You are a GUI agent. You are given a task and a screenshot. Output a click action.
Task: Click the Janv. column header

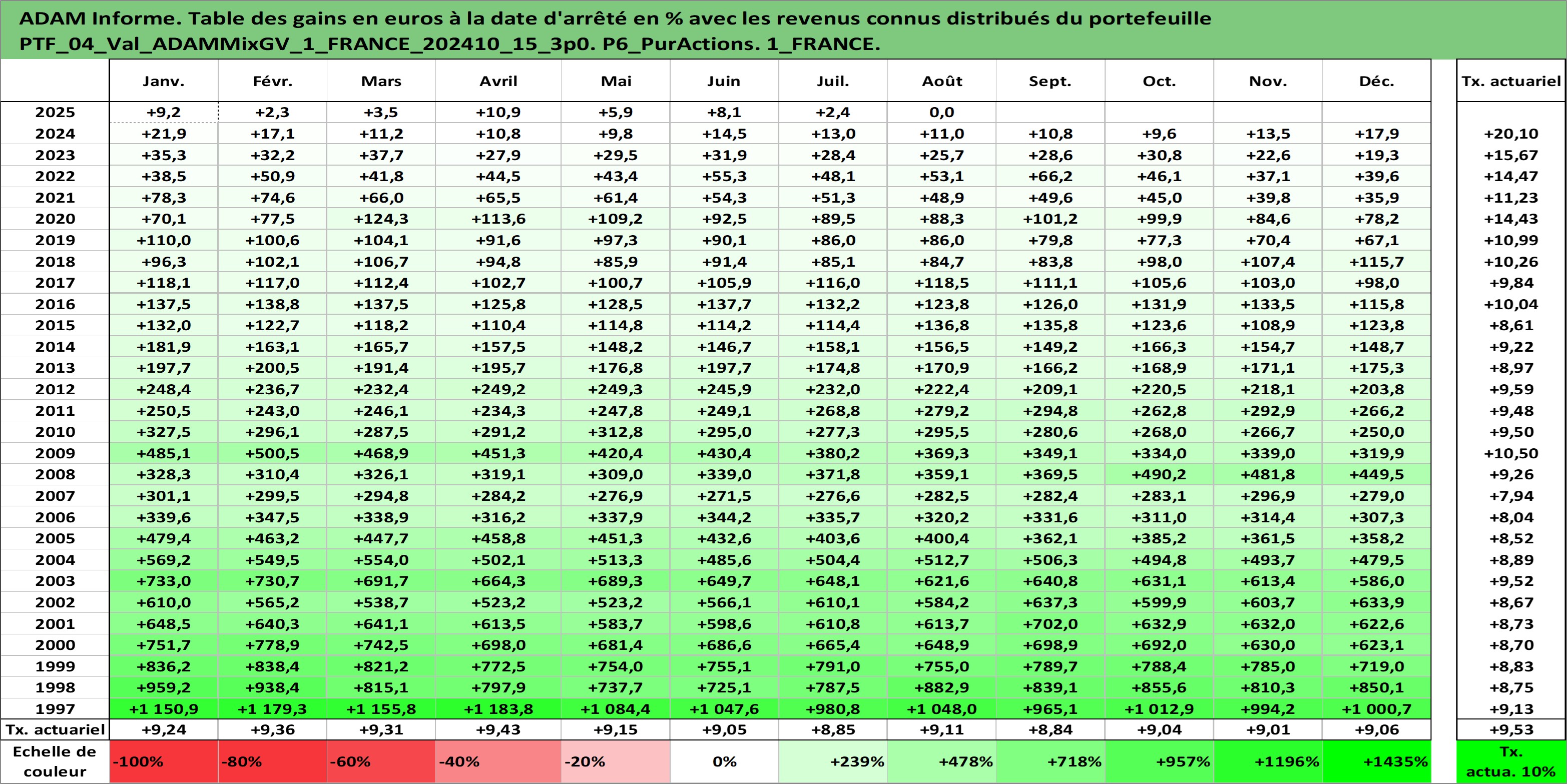click(x=164, y=81)
